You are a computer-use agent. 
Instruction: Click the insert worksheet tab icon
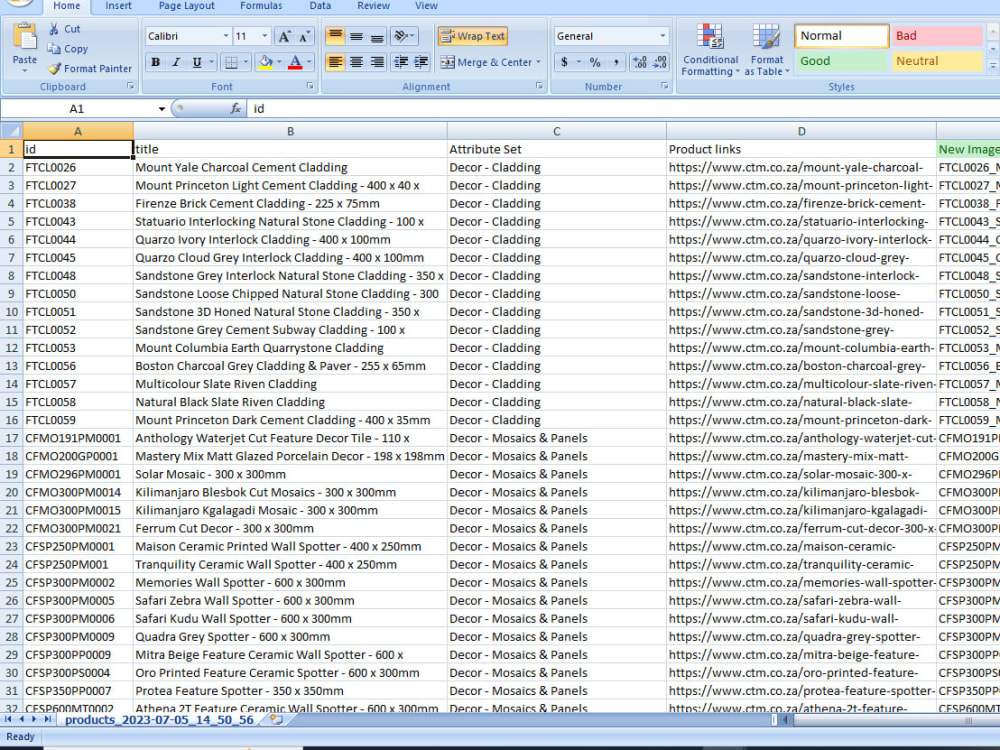pyautogui.click(x=276, y=719)
